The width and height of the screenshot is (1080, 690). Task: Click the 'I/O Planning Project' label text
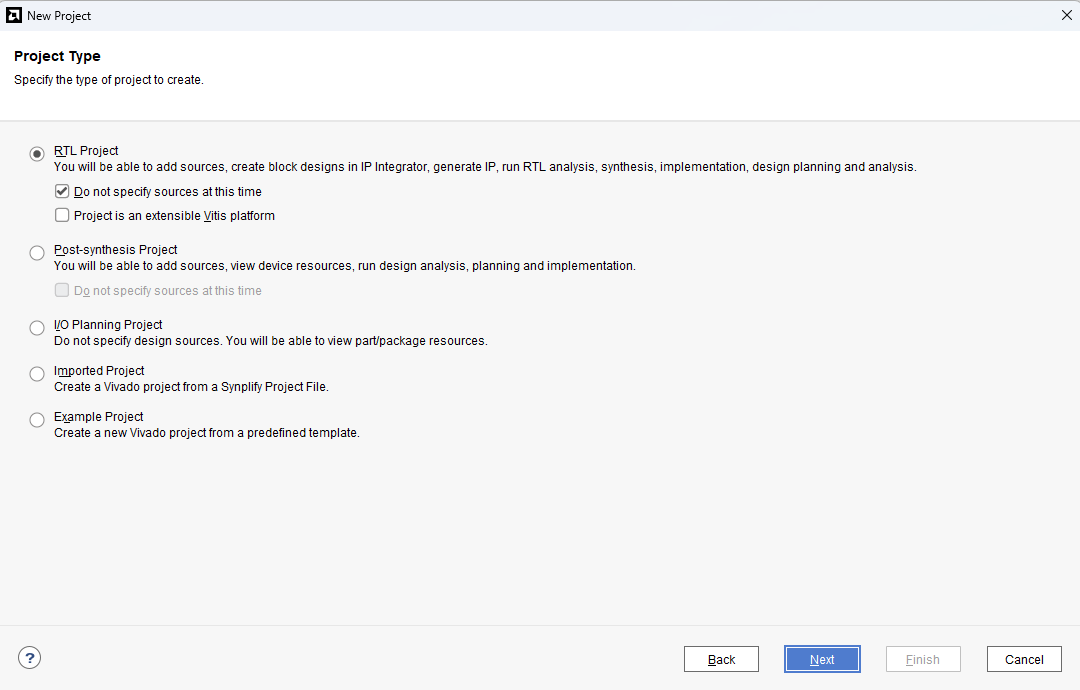108,325
